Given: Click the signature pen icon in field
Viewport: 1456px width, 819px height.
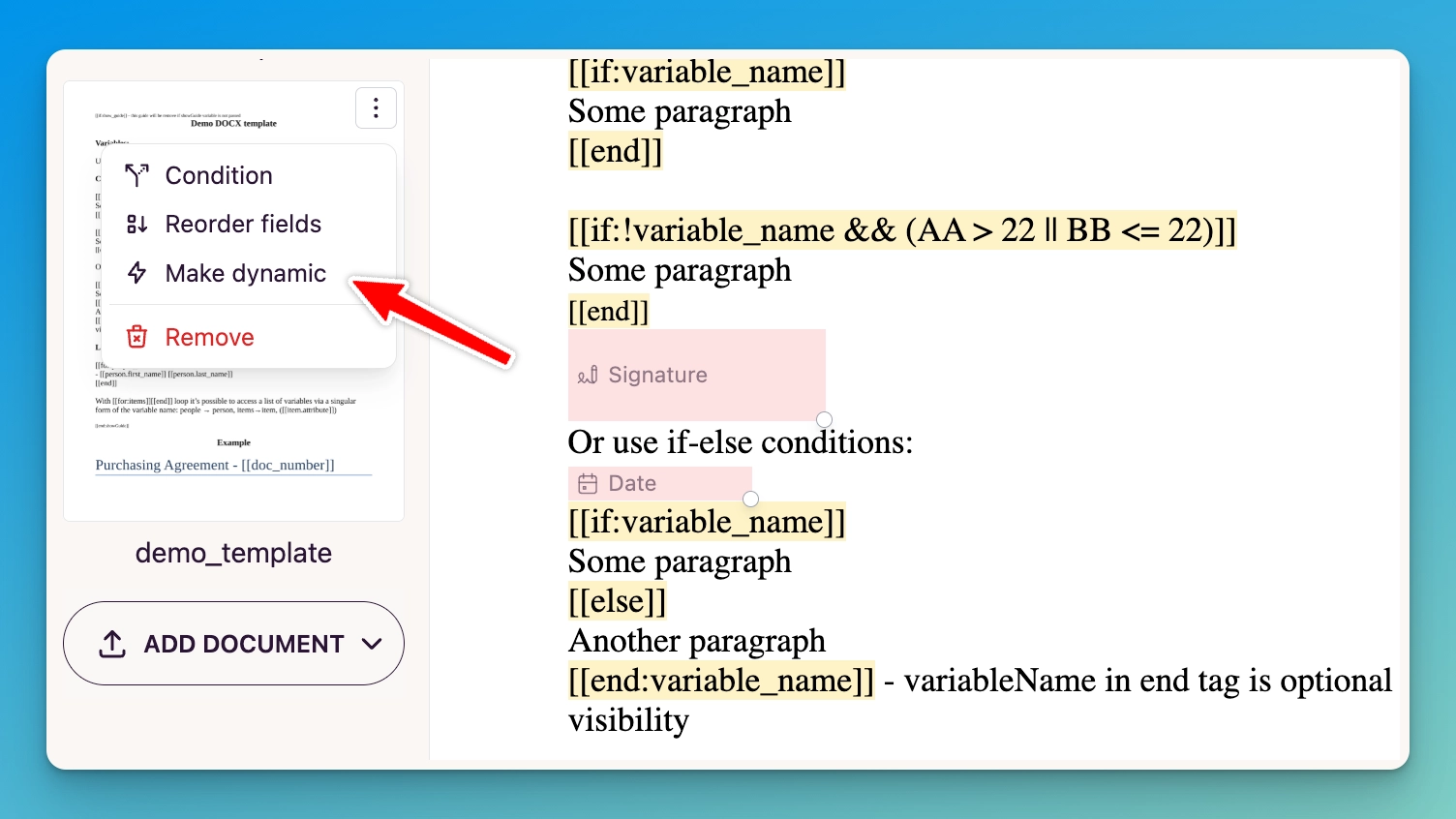Looking at the screenshot, I should pyautogui.click(x=588, y=376).
